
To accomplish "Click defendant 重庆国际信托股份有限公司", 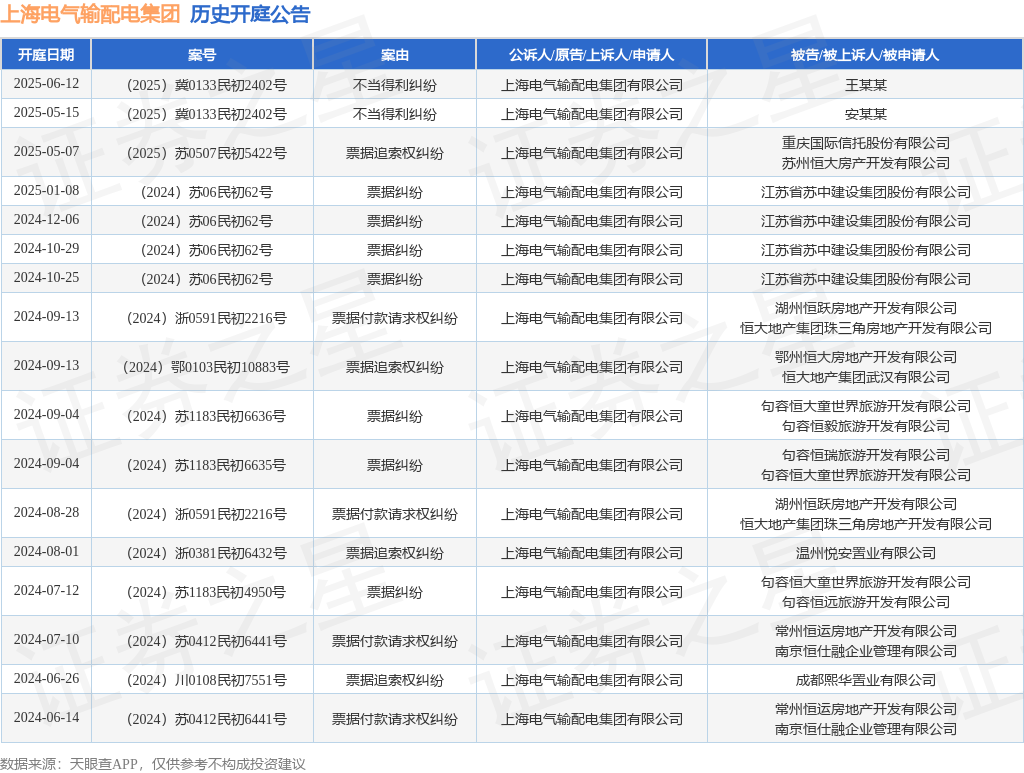I will [x=865, y=143].
